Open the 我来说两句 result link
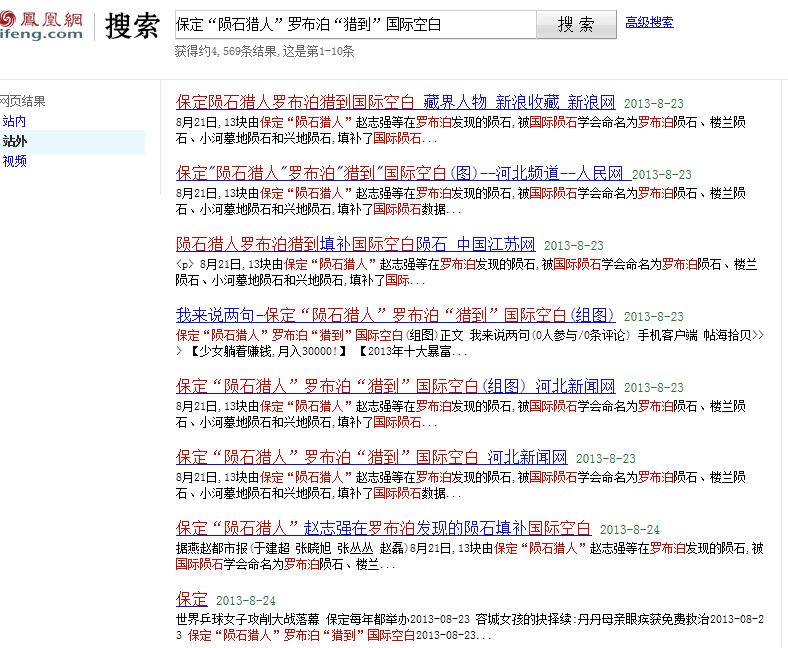This screenshot has height=648, width=788. [x=396, y=315]
